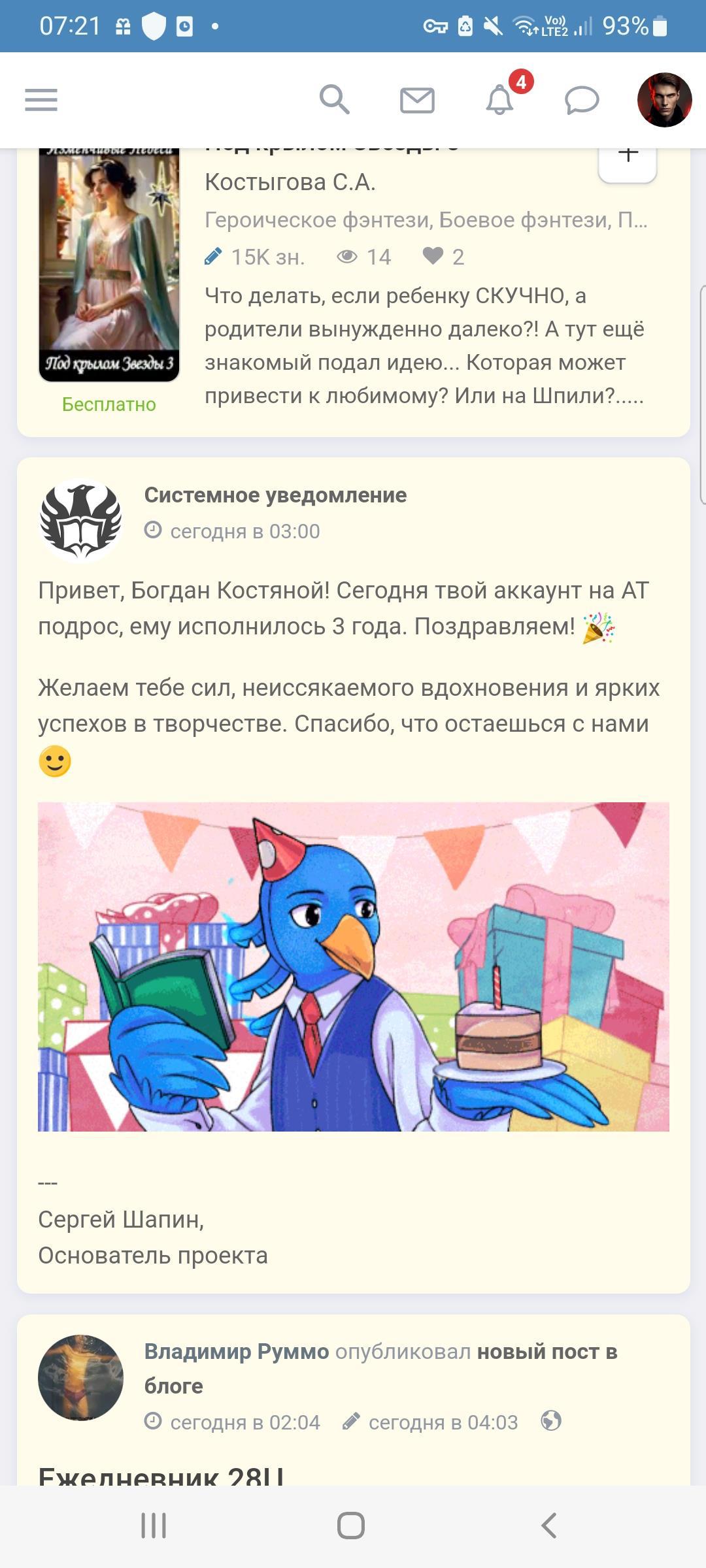Viewport: 706px width, 1568px height.
Task: Tap the Android recent apps button
Action: (x=154, y=1526)
